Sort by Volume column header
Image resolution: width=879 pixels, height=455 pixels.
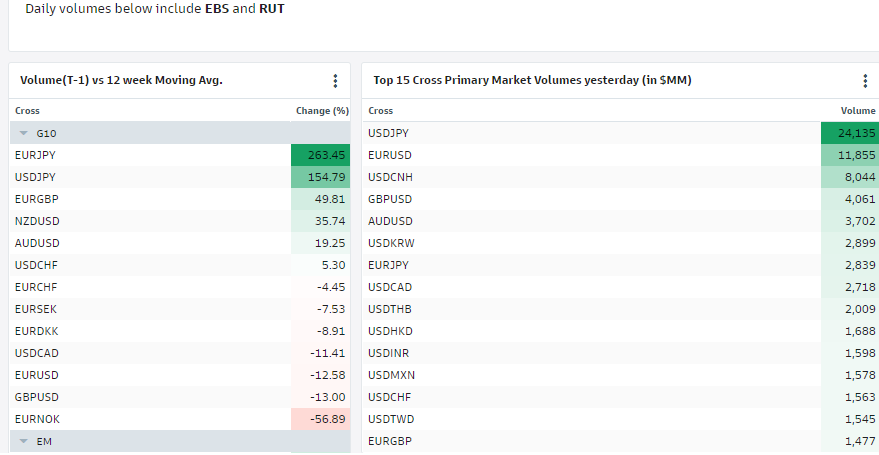pos(857,111)
